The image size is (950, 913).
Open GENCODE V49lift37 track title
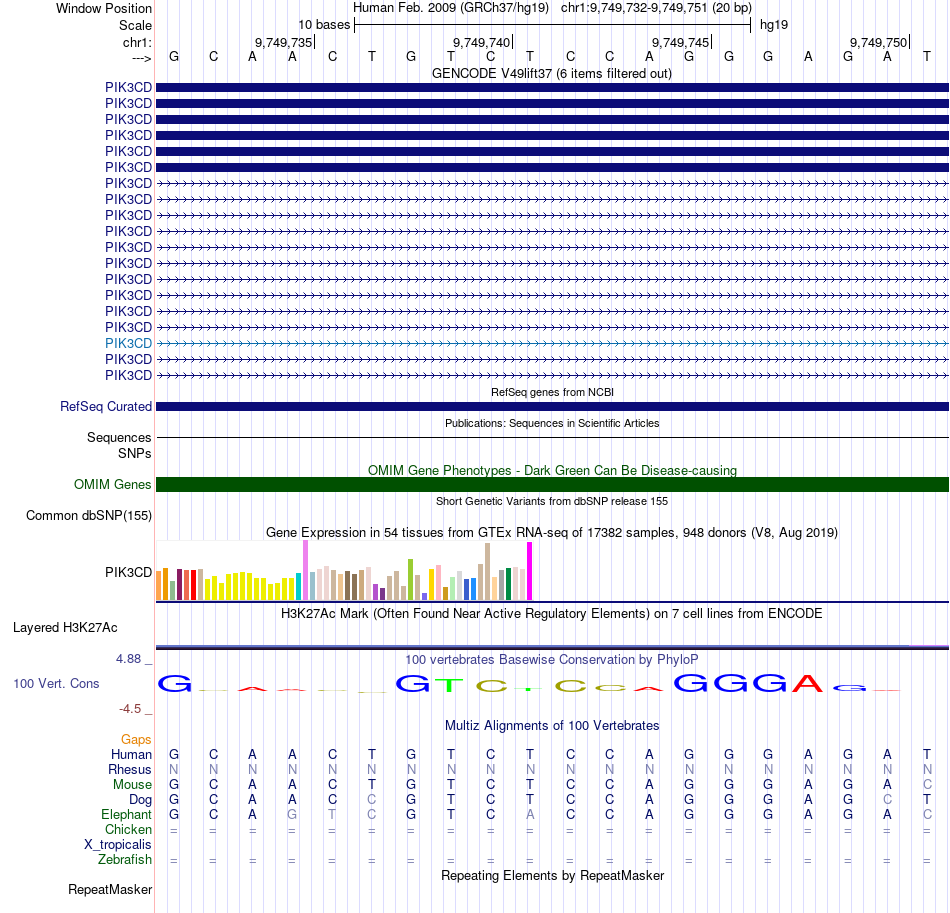(552, 74)
